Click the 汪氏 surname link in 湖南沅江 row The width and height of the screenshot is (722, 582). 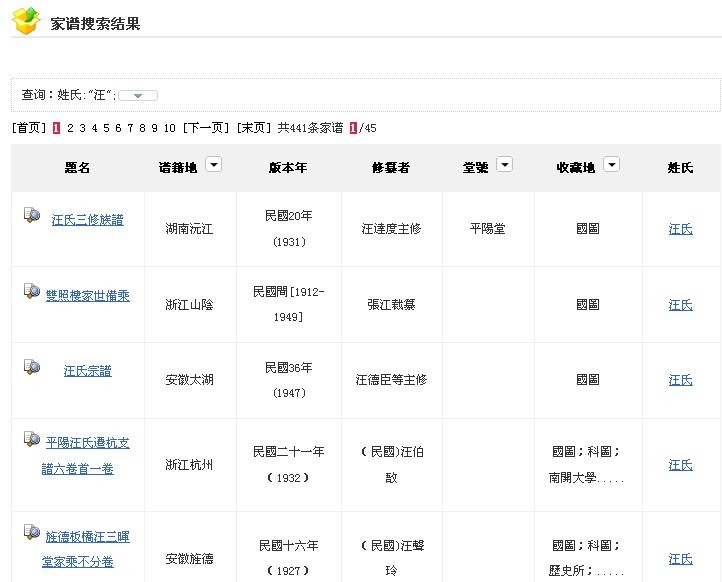[681, 229]
